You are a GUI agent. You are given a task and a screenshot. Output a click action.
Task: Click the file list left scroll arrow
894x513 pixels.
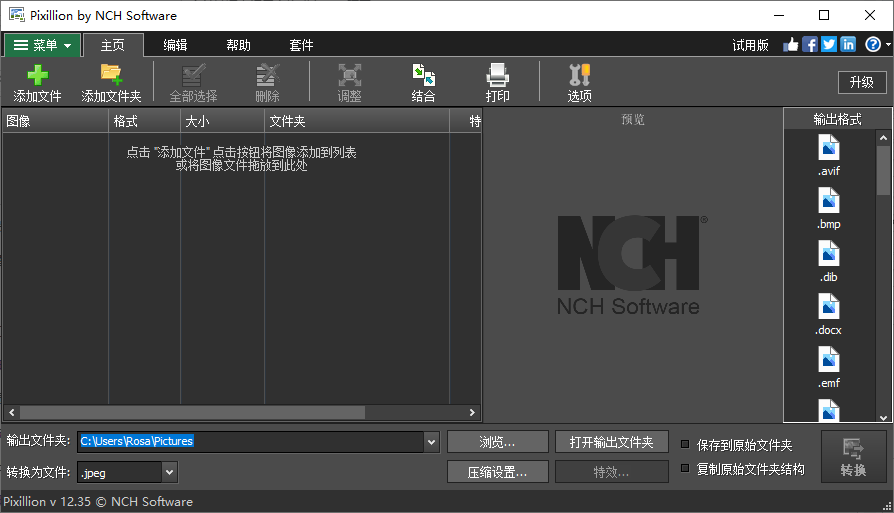coord(12,412)
